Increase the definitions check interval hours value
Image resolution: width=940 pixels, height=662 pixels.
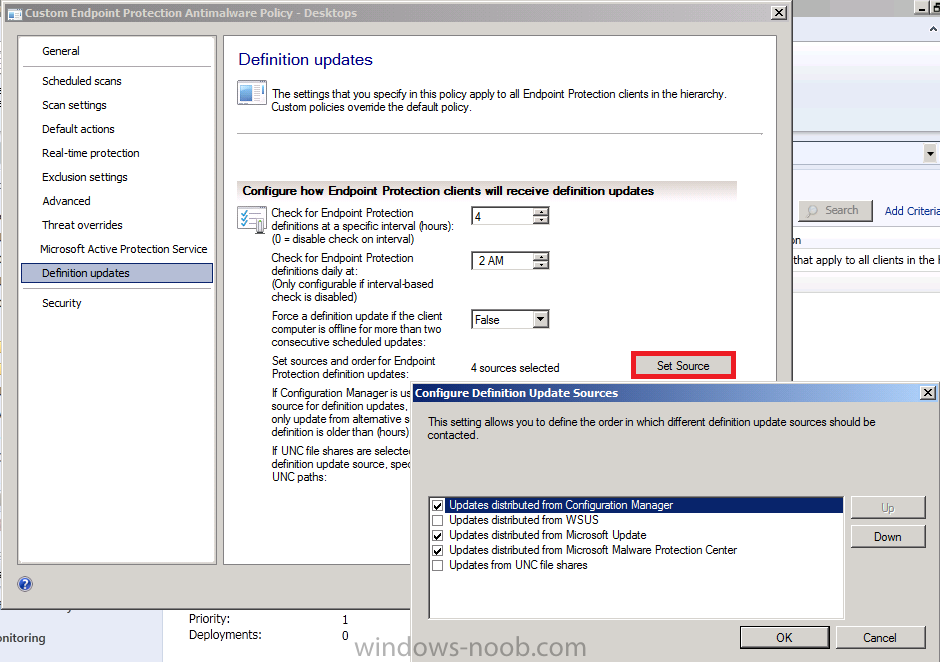click(x=541, y=212)
